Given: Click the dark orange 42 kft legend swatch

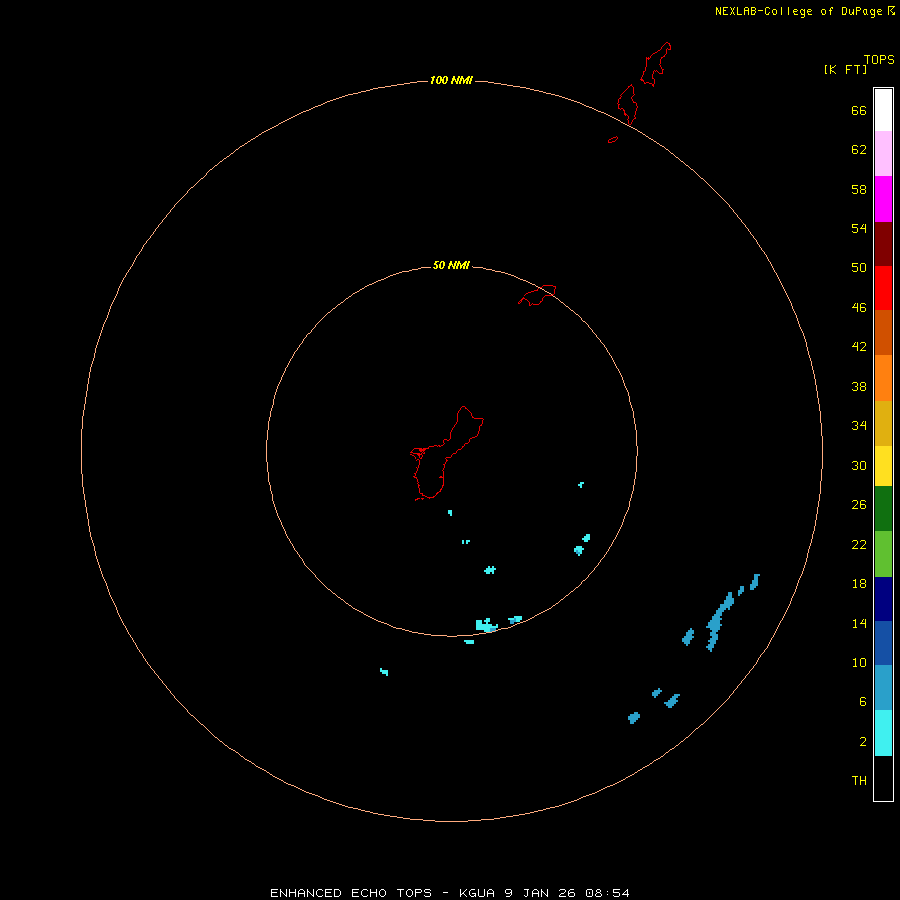Looking at the screenshot, I should click(x=883, y=333).
